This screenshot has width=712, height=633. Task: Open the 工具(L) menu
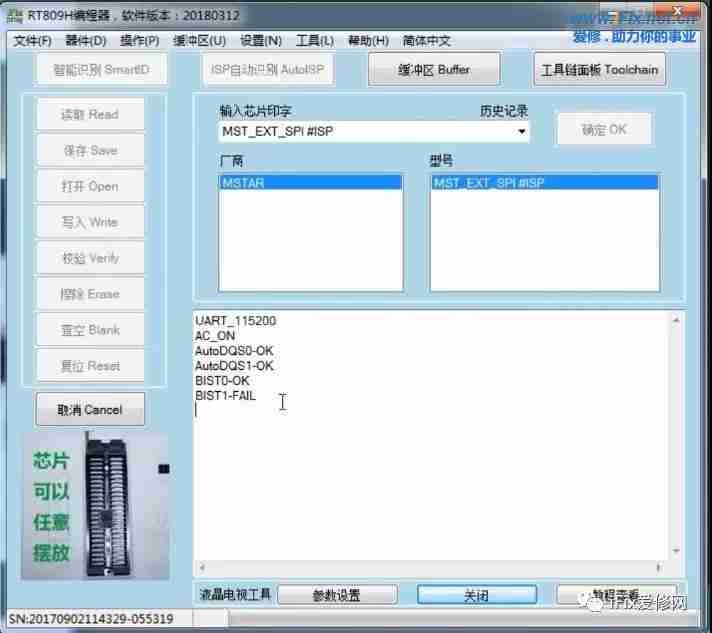click(315, 41)
